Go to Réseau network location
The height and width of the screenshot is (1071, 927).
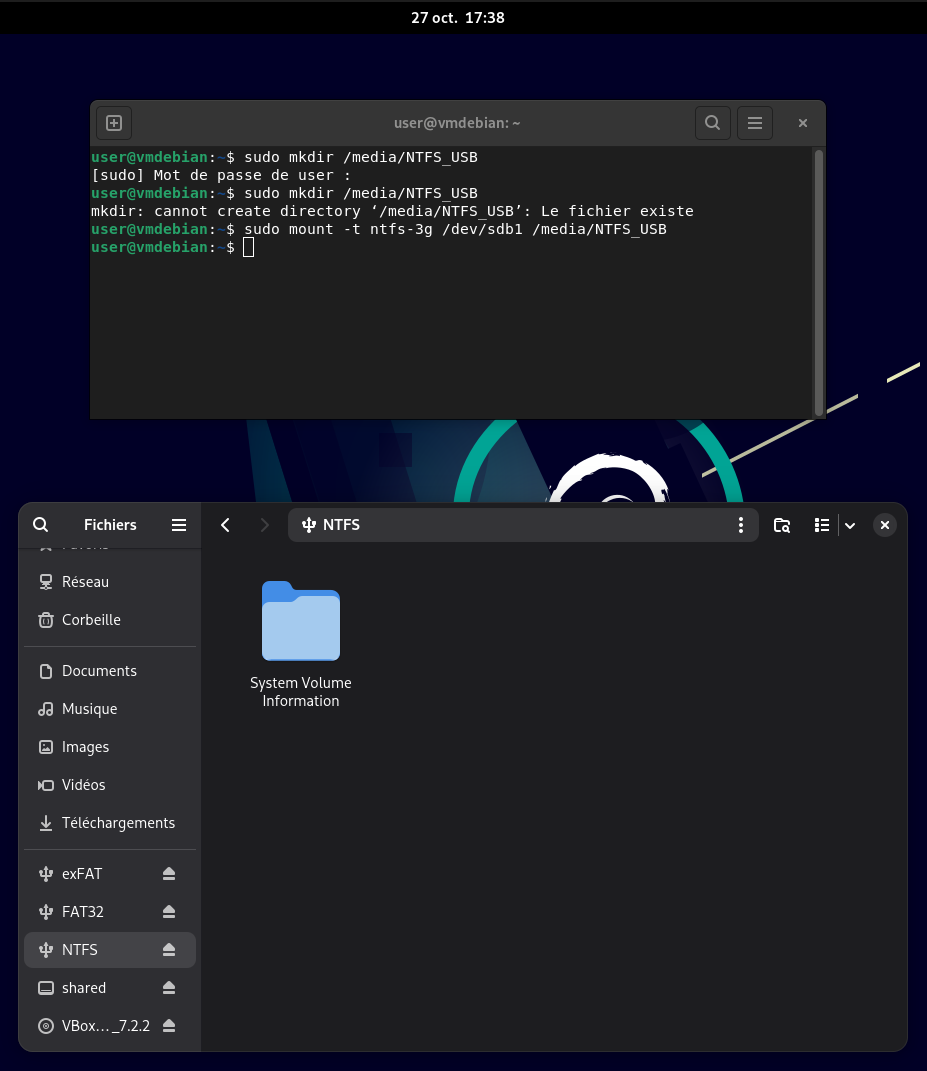(85, 582)
